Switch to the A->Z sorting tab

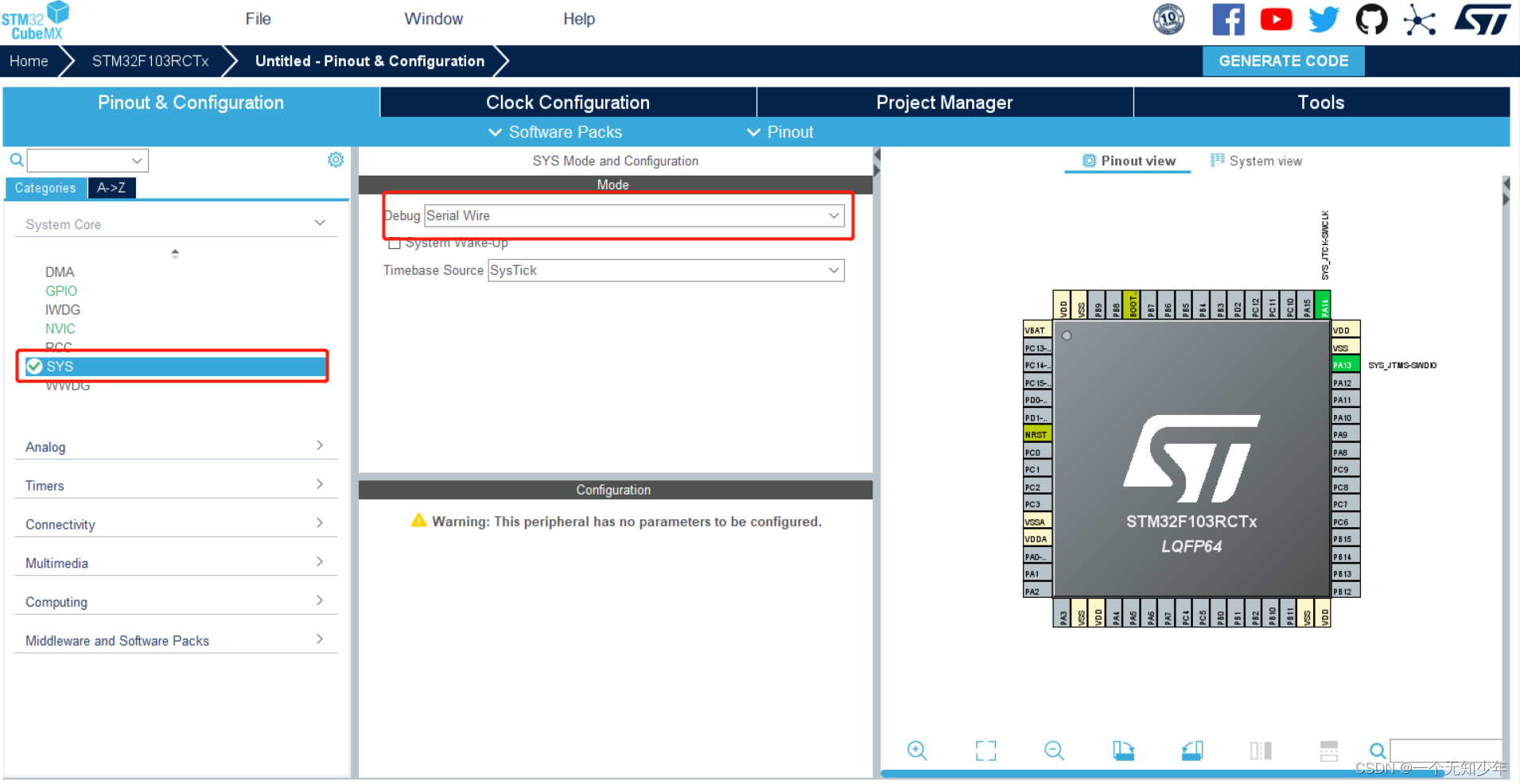(111, 188)
